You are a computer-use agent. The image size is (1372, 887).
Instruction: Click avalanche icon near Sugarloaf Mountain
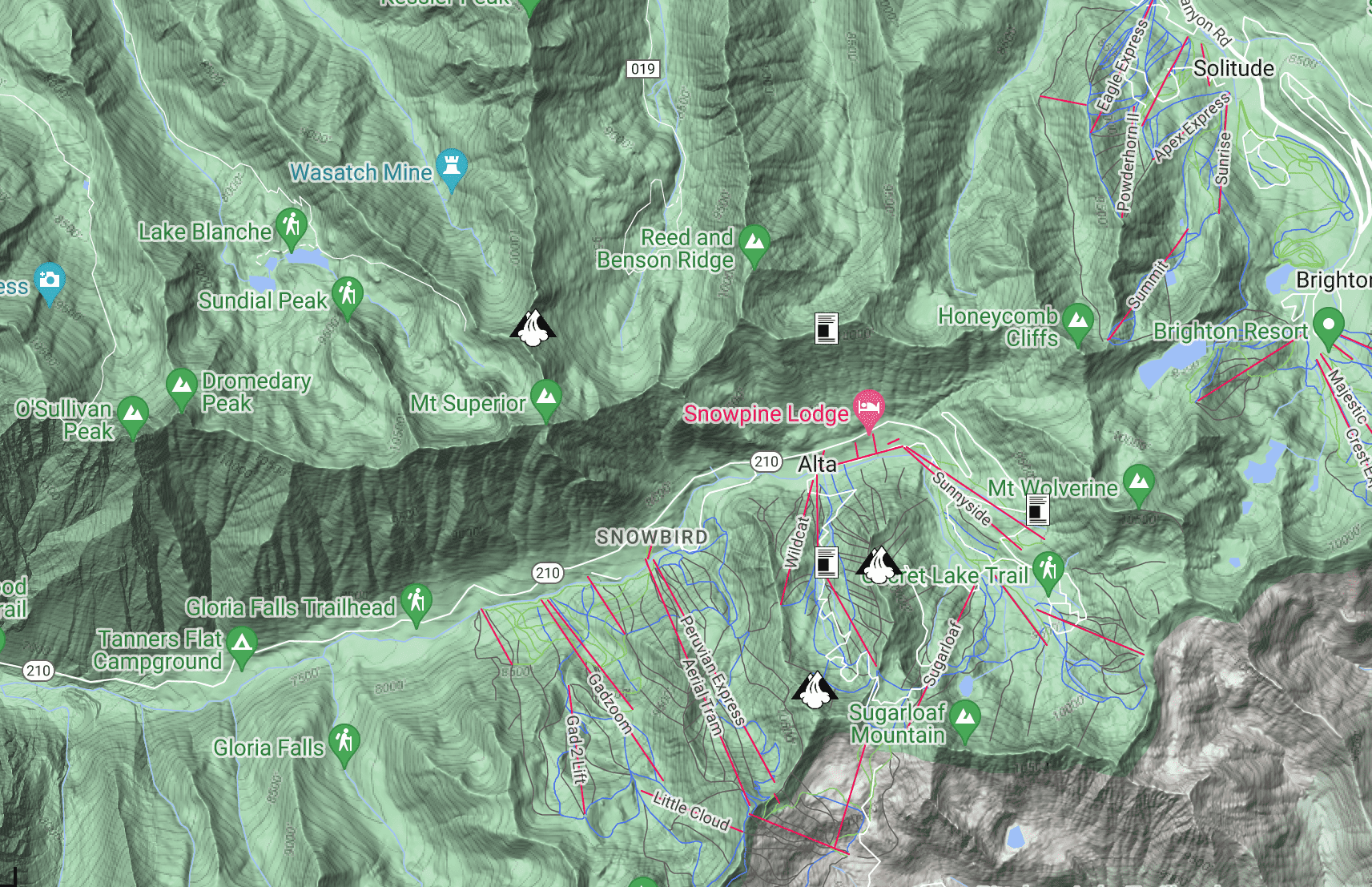(815, 691)
